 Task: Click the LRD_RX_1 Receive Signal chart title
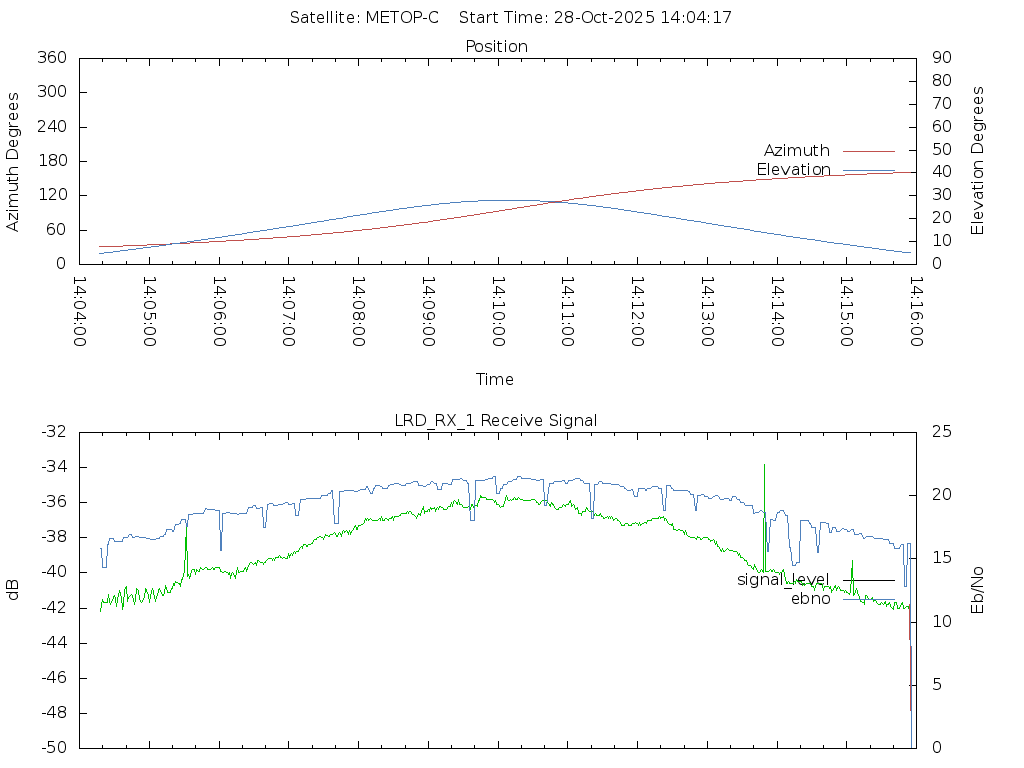496,420
